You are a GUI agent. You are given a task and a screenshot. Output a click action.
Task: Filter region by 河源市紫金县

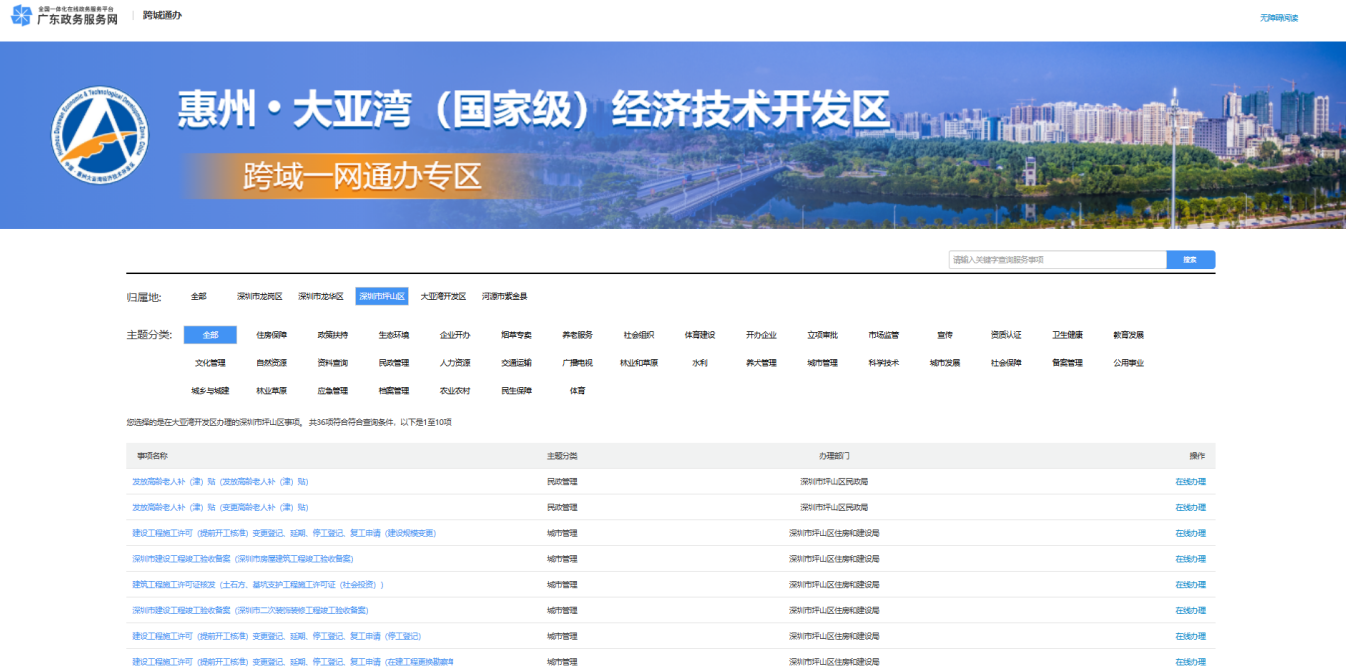[x=504, y=297]
